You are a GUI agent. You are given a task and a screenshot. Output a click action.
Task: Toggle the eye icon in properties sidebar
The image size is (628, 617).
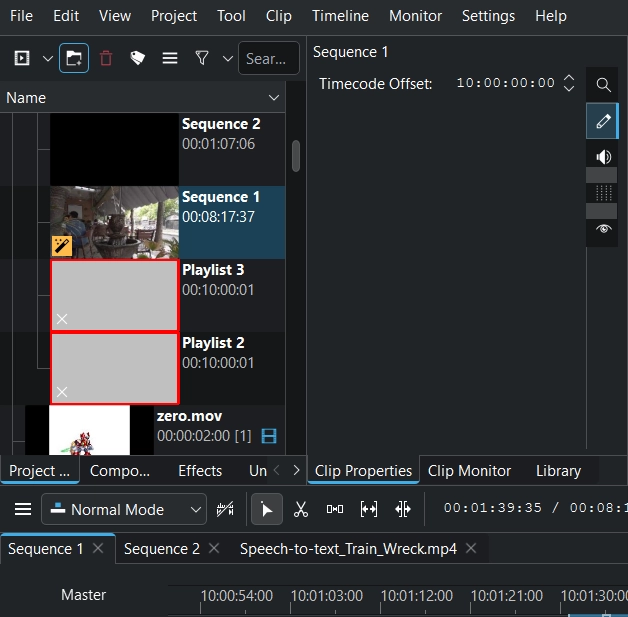click(x=603, y=229)
